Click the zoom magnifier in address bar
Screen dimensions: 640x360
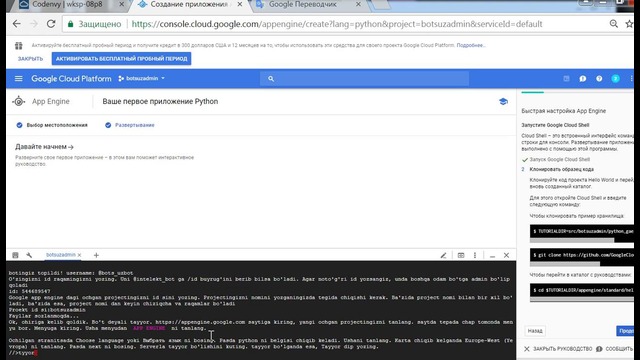613,24
